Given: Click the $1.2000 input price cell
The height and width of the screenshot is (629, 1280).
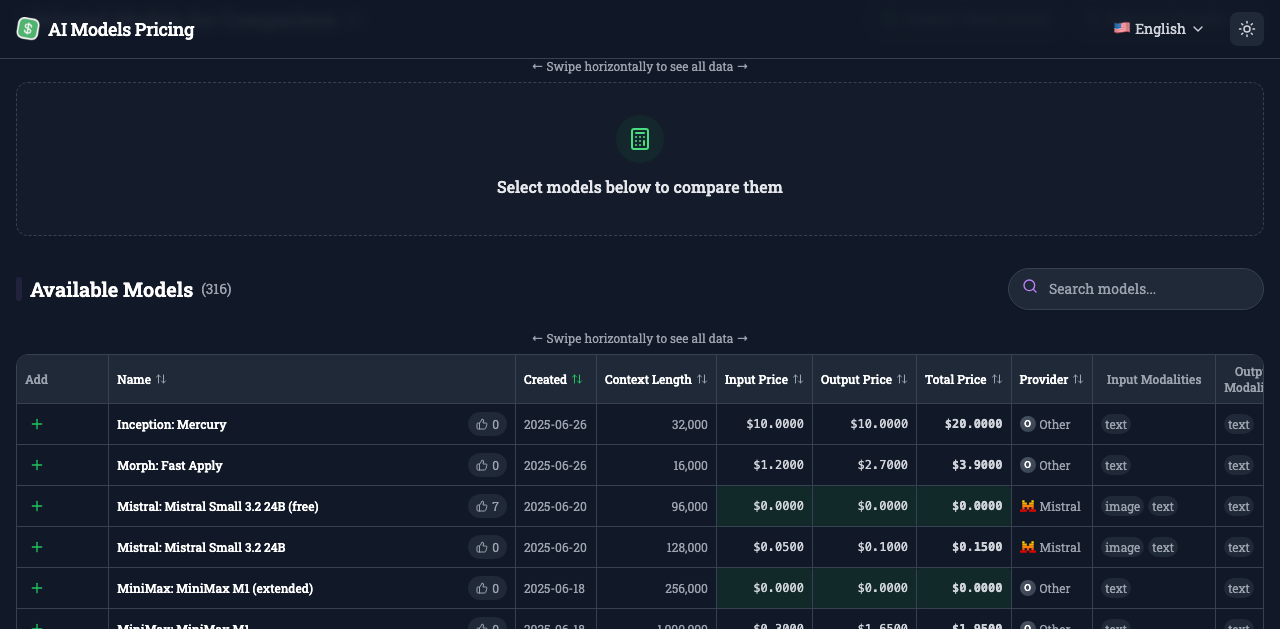Looking at the screenshot, I should pyautogui.click(x=764, y=465).
